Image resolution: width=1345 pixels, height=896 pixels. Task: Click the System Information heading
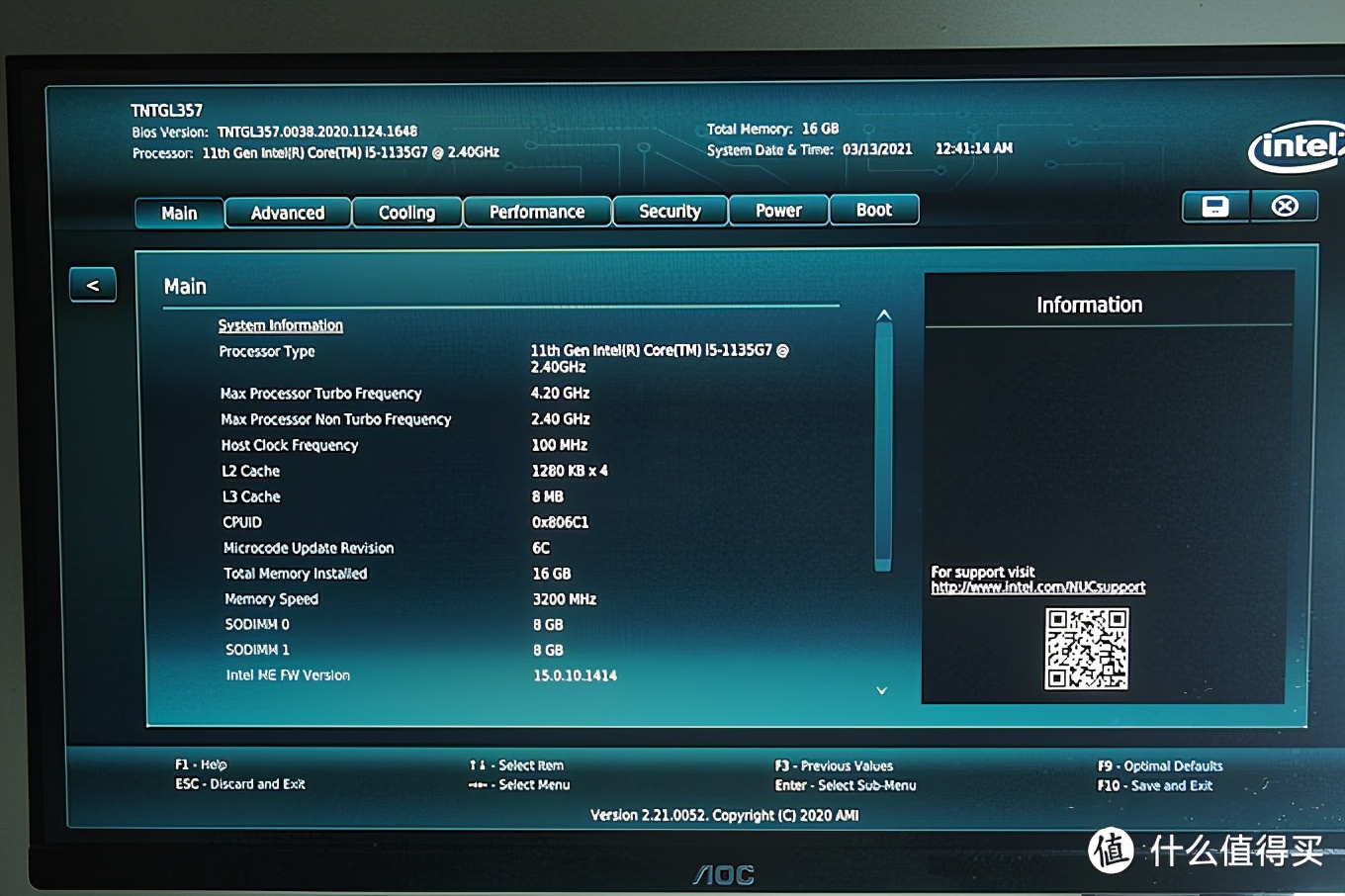pos(281,325)
